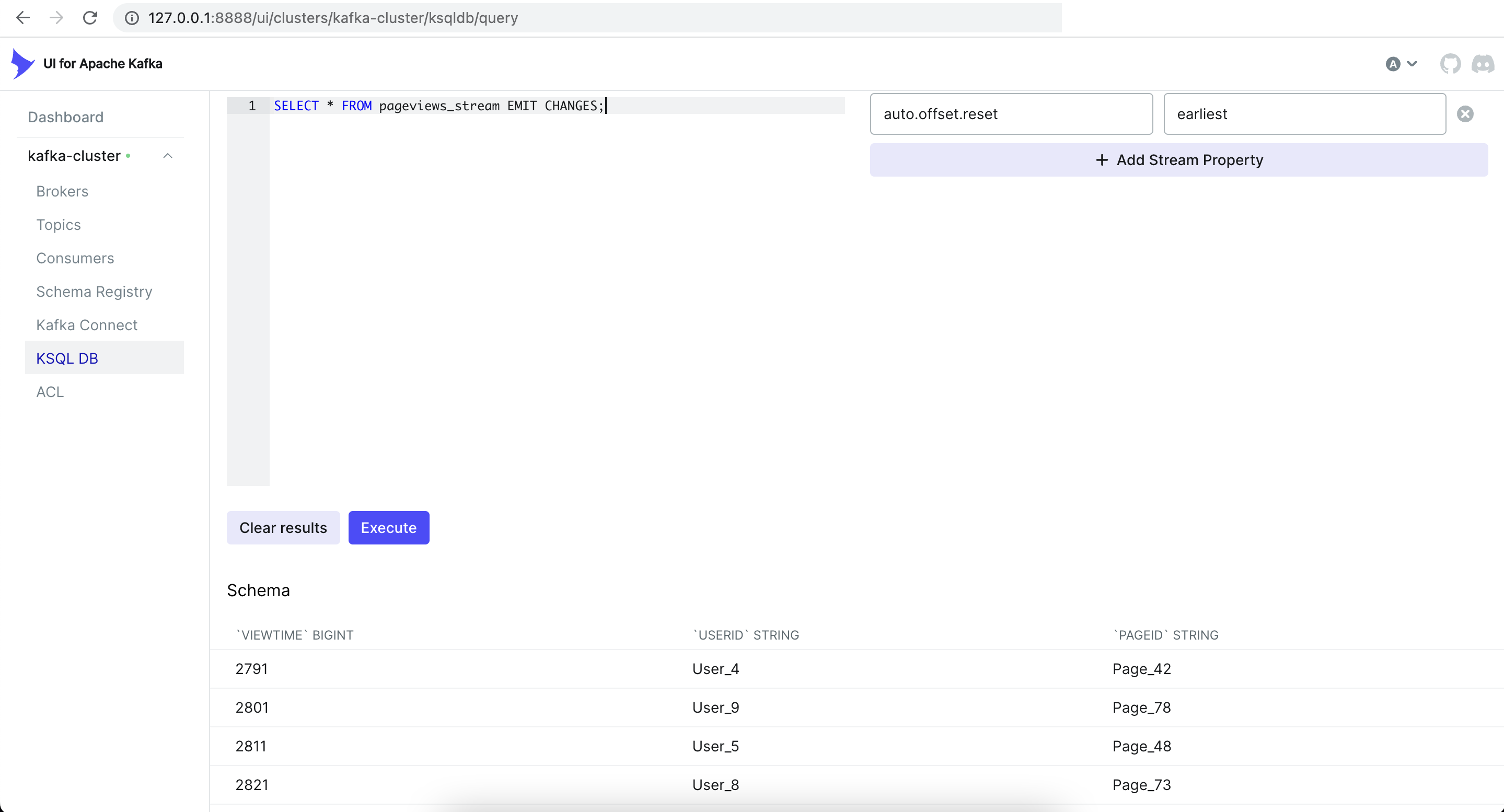The height and width of the screenshot is (812, 1504).
Task: Click the earliest property value field
Action: [1304, 114]
